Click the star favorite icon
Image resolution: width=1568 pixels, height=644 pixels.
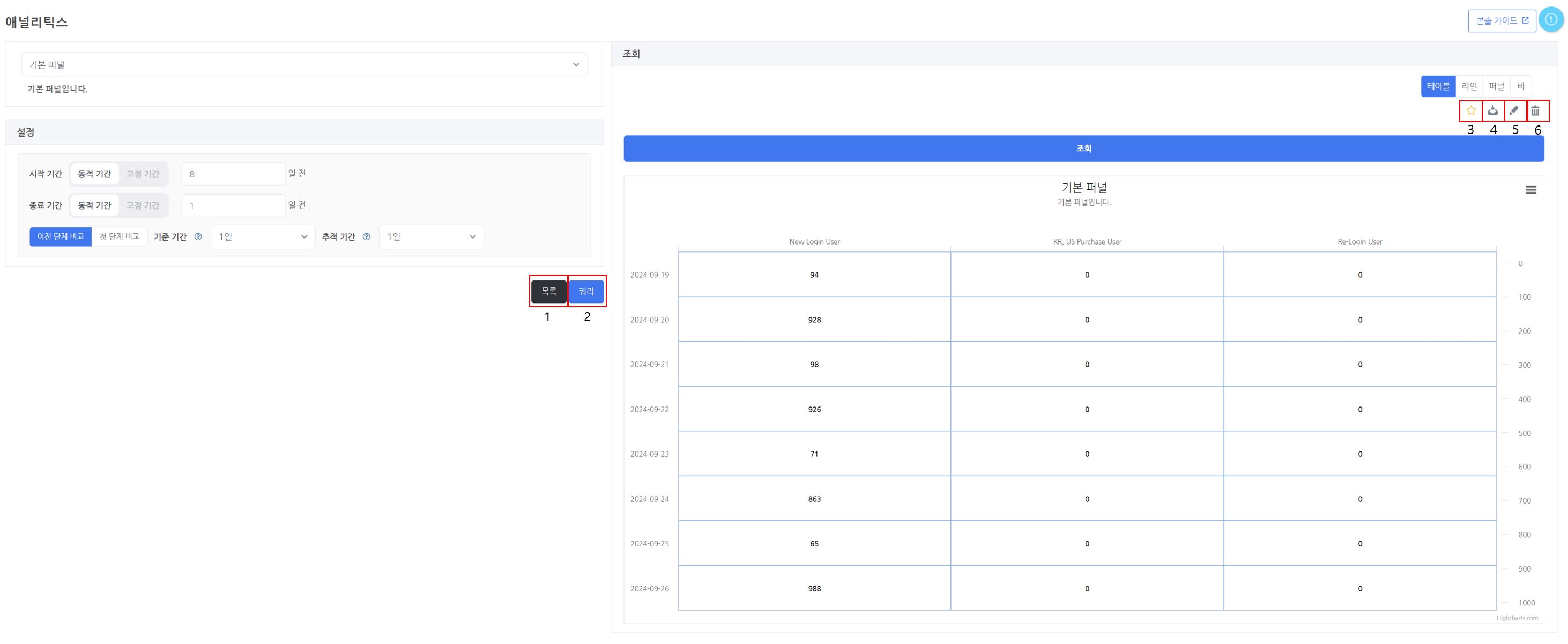pyautogui.click(x=1470, y=111)
